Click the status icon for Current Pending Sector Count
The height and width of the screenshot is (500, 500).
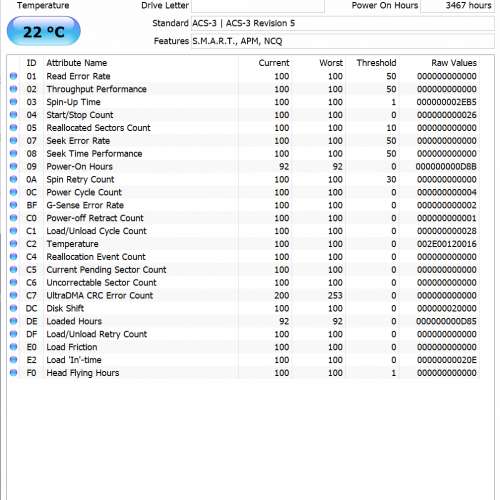click(x=13, y=269)
